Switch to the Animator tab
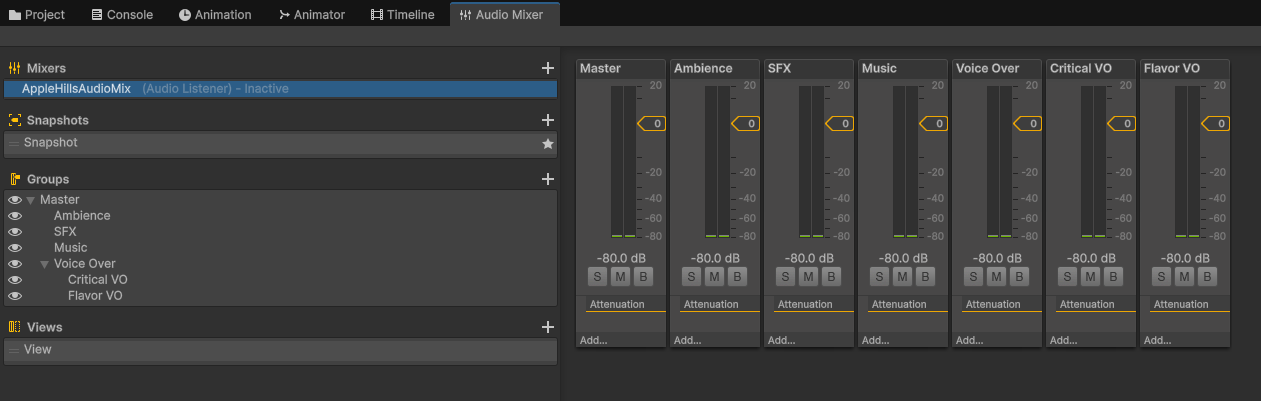Screen dimensions: 1261x401 [x=312, y=15]
